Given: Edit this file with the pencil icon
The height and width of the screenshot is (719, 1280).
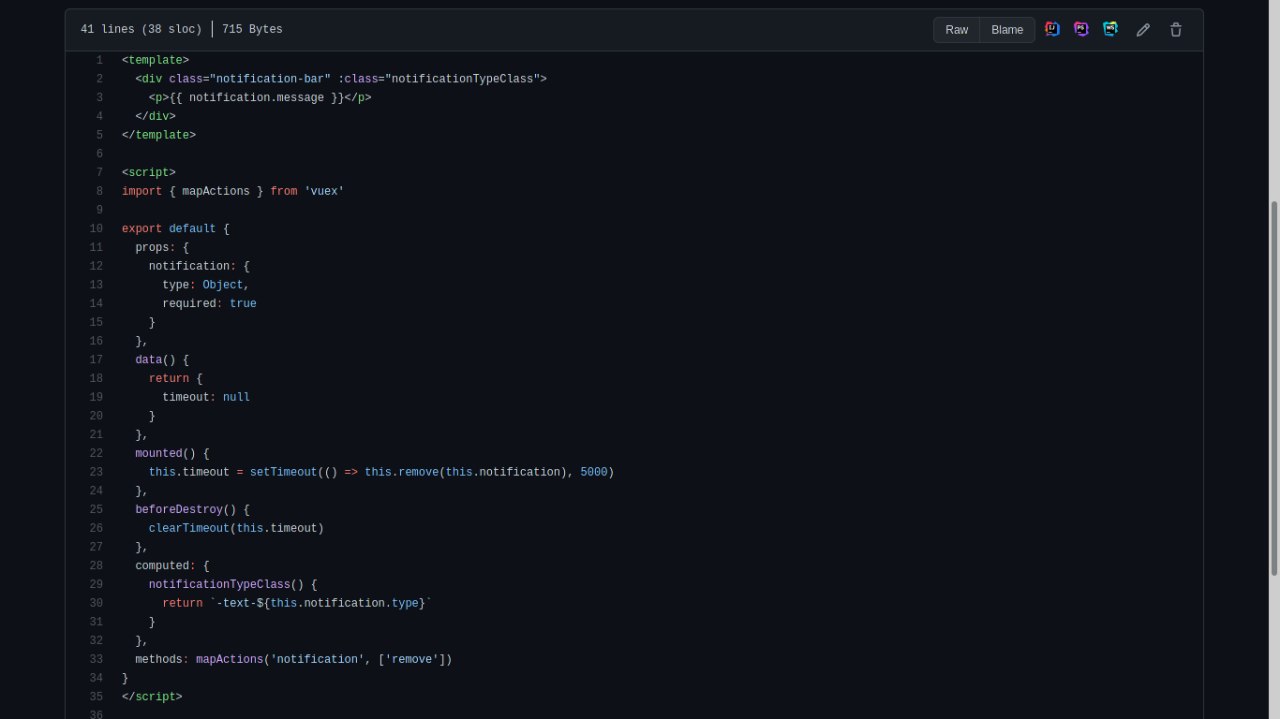Looking at the screenshot, I should click(1143, 30).
